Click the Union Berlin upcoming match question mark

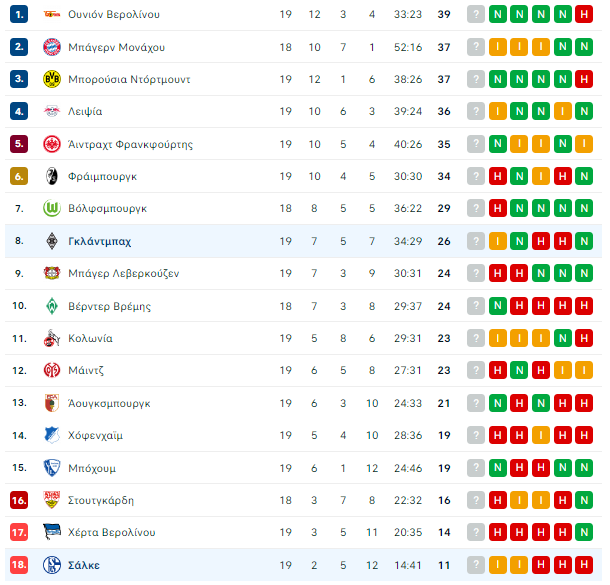click(x=476, y=14)
